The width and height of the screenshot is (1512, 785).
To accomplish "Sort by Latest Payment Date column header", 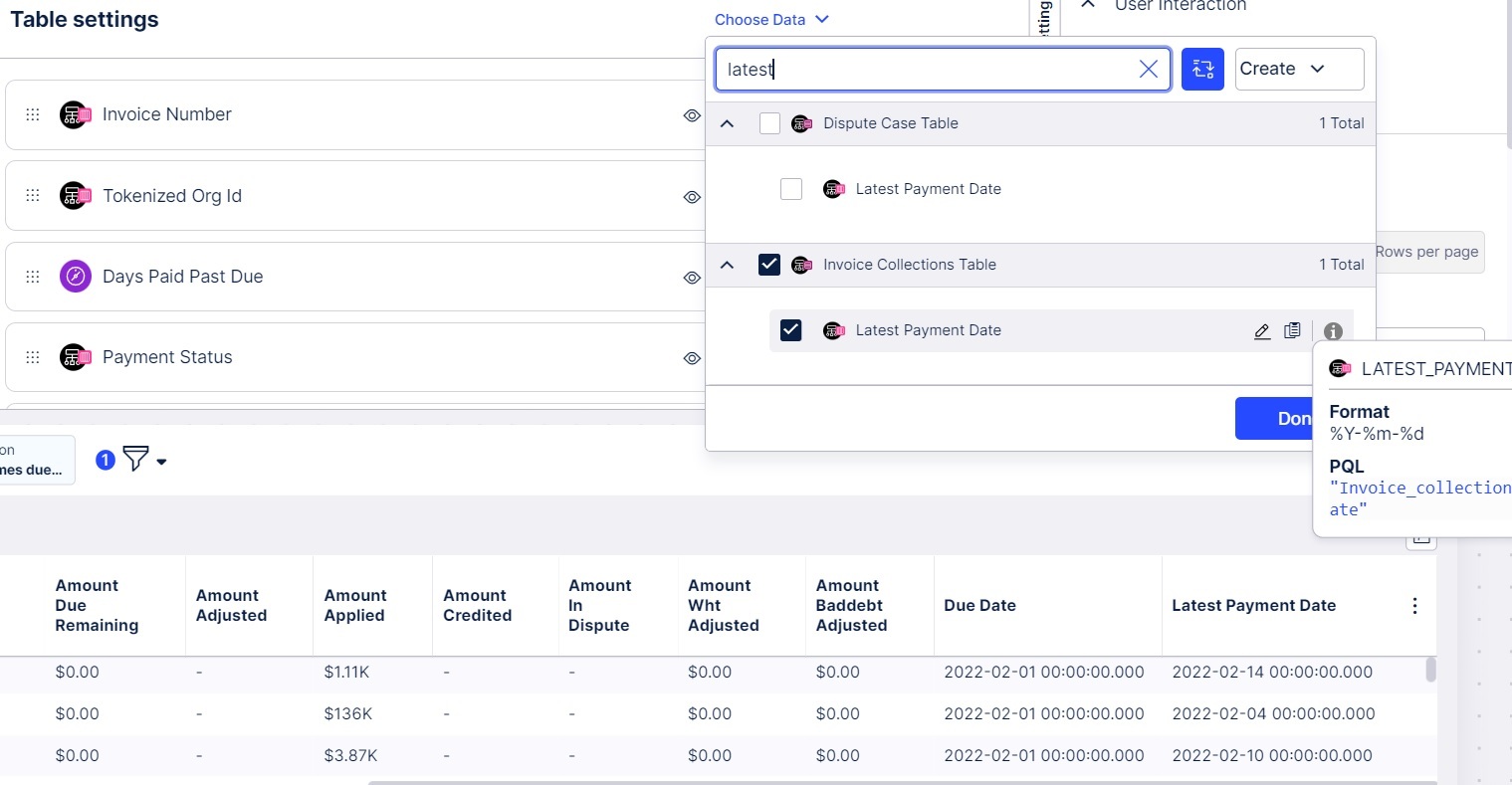I will 1253,606.
